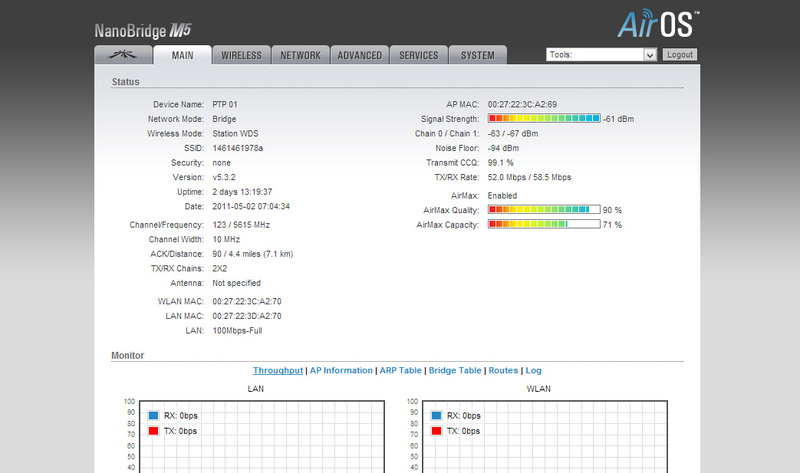
Task: Click the Transmit CCQ value 99.1 %
Action: 501,163
